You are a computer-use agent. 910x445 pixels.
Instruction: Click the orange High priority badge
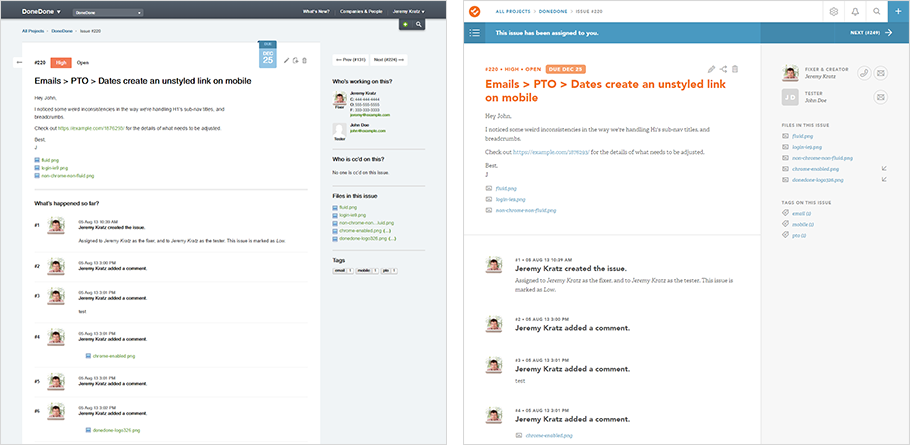pos(61,61)
